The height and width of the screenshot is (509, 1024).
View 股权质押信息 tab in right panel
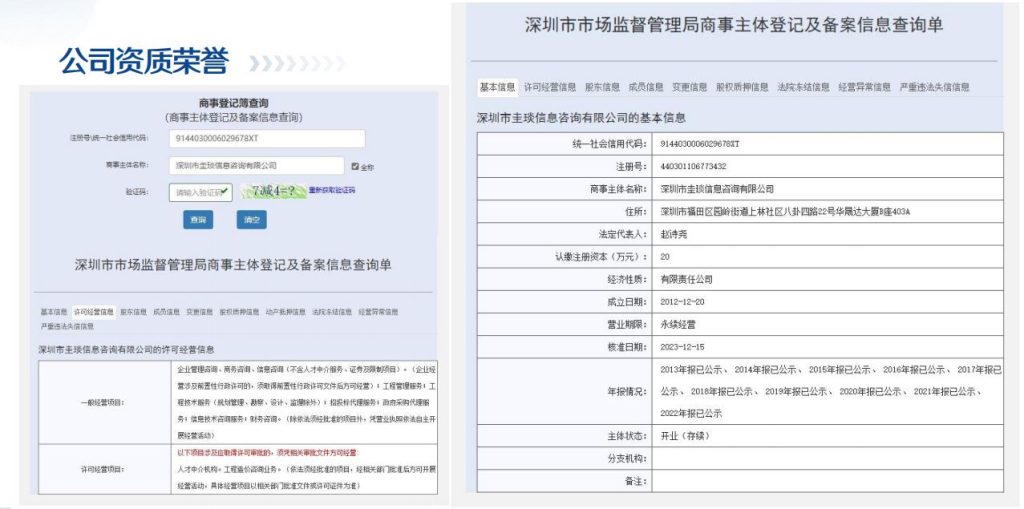pos(742,87)
